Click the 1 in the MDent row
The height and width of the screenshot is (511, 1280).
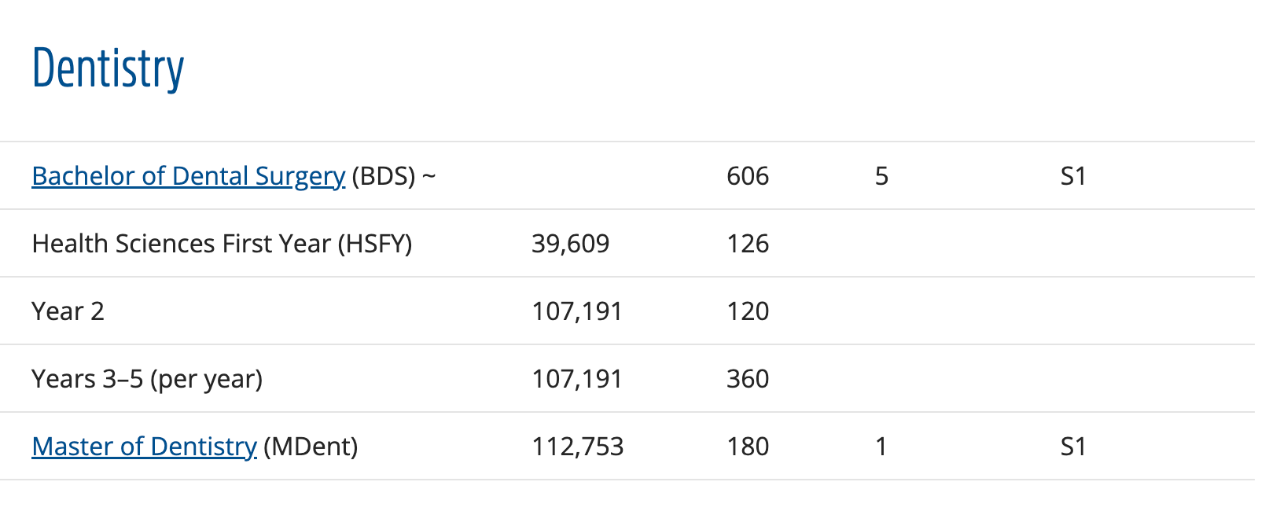881,446
